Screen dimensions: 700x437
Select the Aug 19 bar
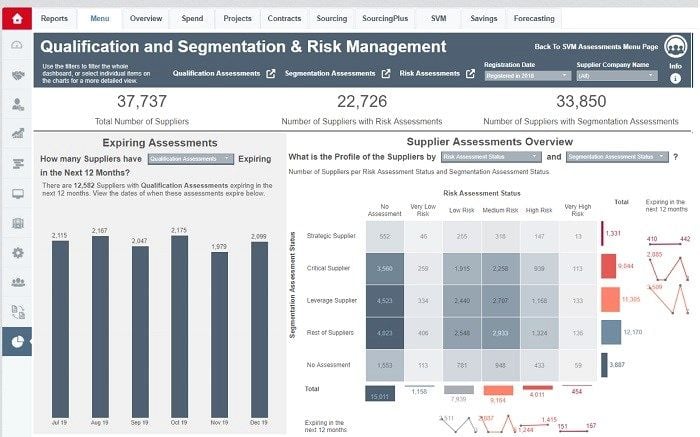click(100, 327)
